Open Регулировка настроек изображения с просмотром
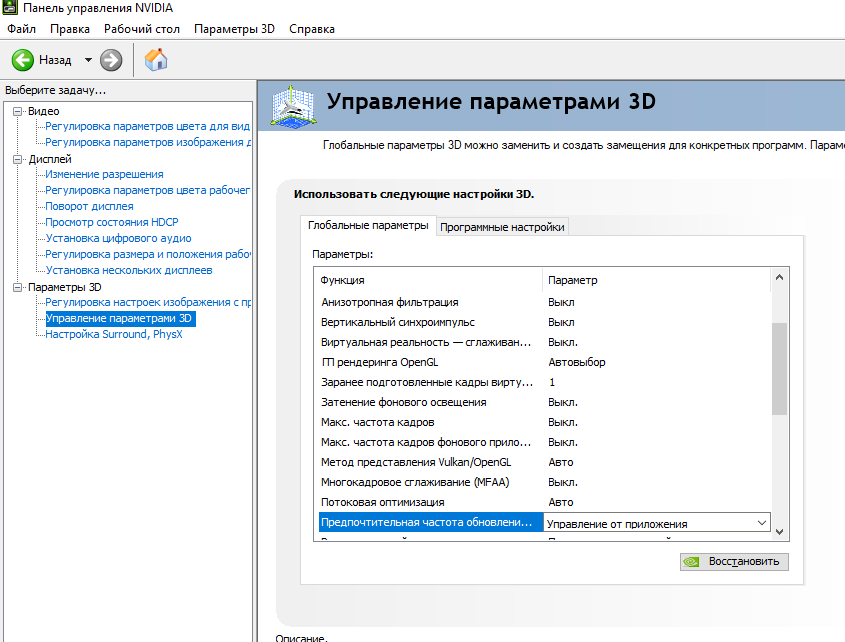This screenshot has height=642, width=845. click(148, 302)
